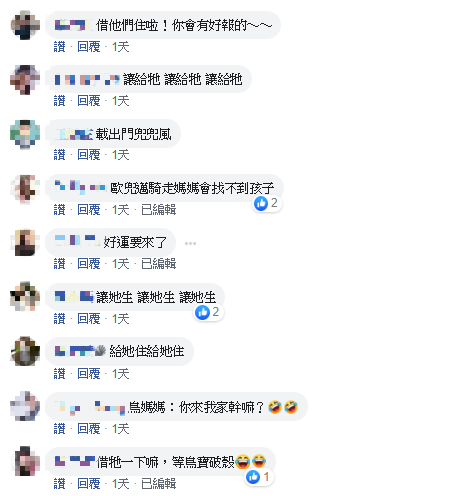This screenshot has height=496, width=450.
Task: Open avatar of the 借他們住啦 commenter
Action: pyautogui.click(x=25, y=25)
